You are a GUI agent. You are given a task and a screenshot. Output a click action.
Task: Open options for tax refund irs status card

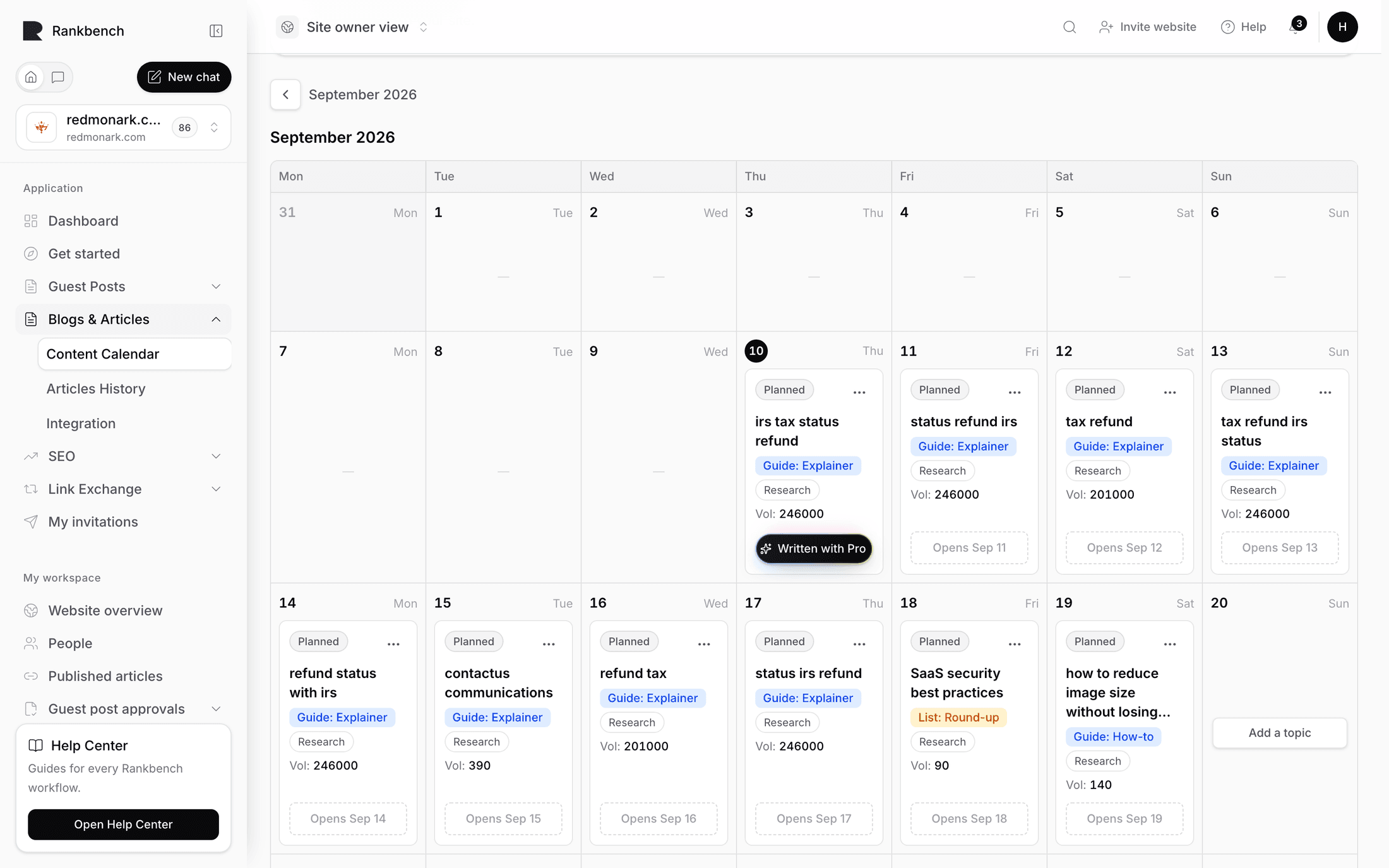click(x=1325, y=392)
